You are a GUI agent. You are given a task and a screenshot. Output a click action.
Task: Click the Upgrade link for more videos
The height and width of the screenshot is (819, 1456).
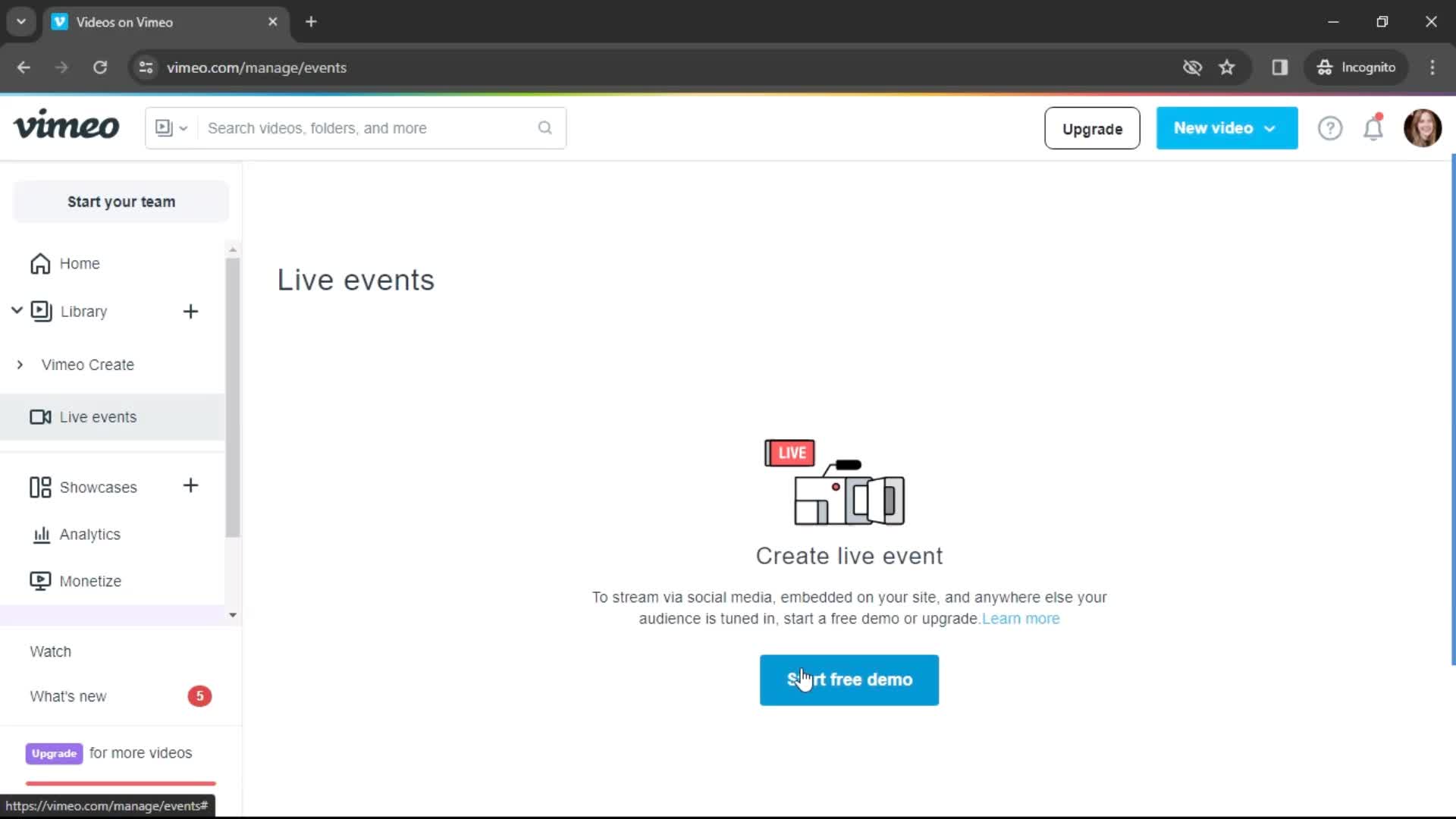point(54,753)
